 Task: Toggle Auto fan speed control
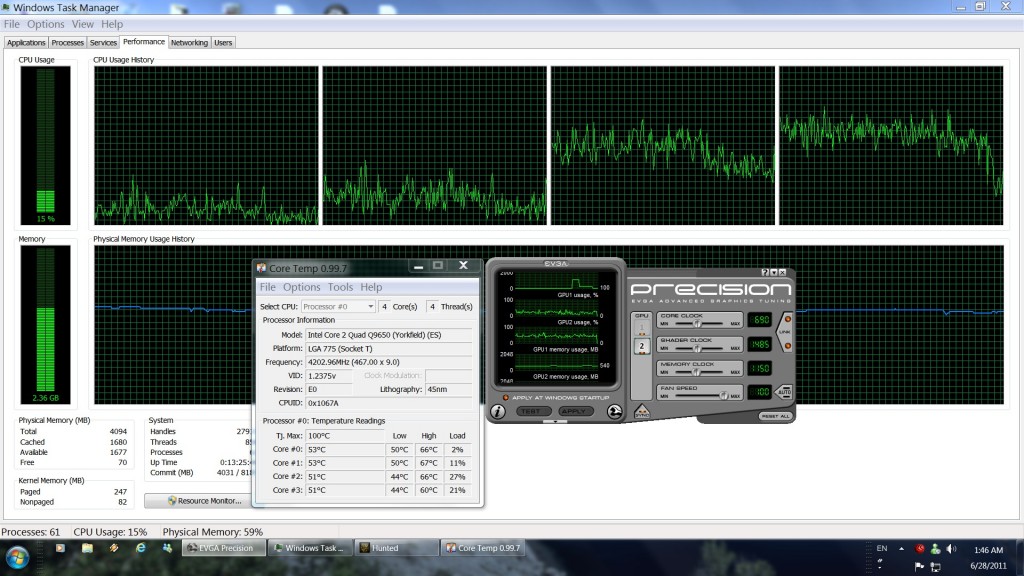point(785,392)
